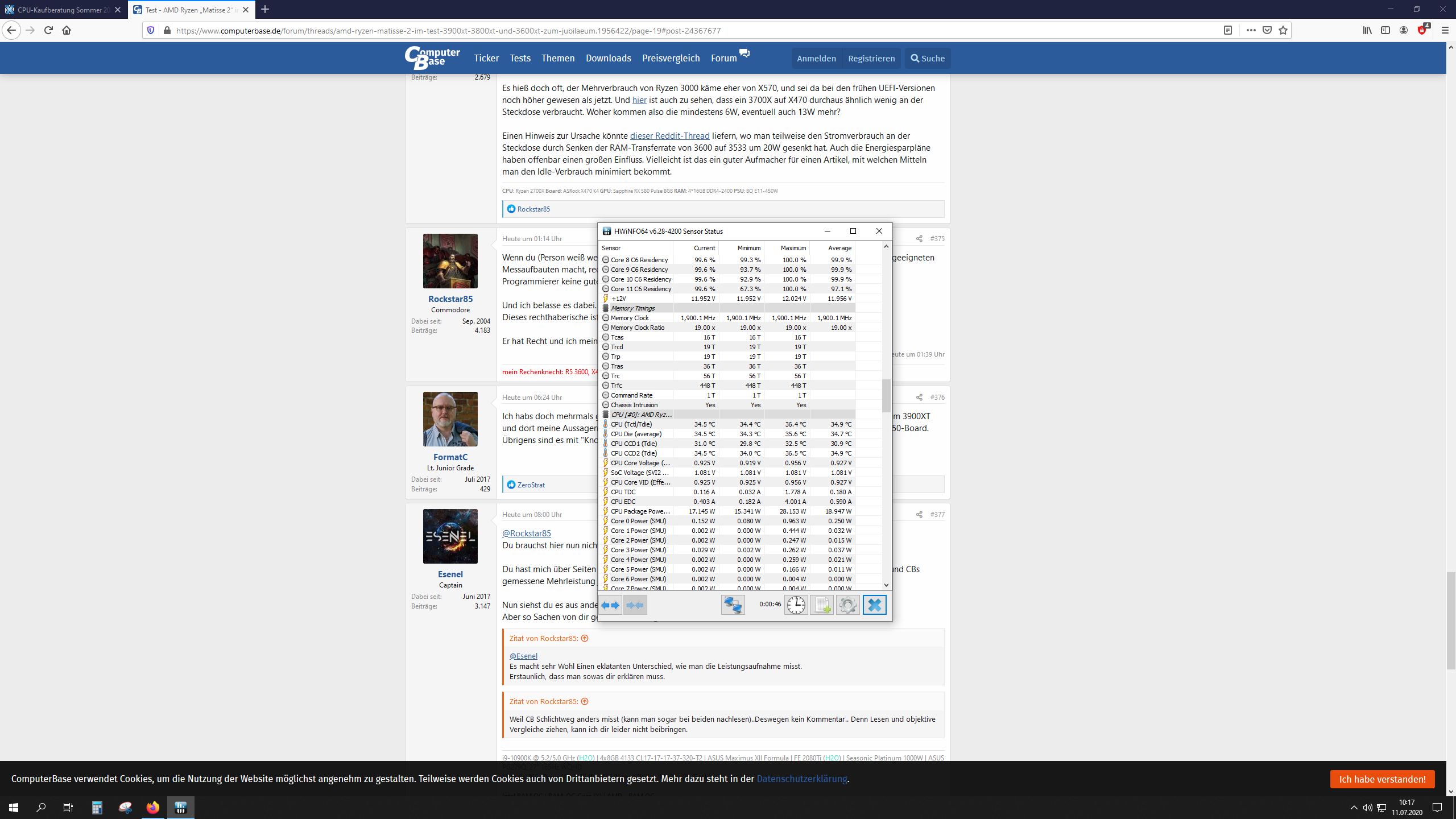Open HWiNFO from the Windows taskbar
Screen dimensions: 1456x819
pyautogui.click(x=181, y=808)
